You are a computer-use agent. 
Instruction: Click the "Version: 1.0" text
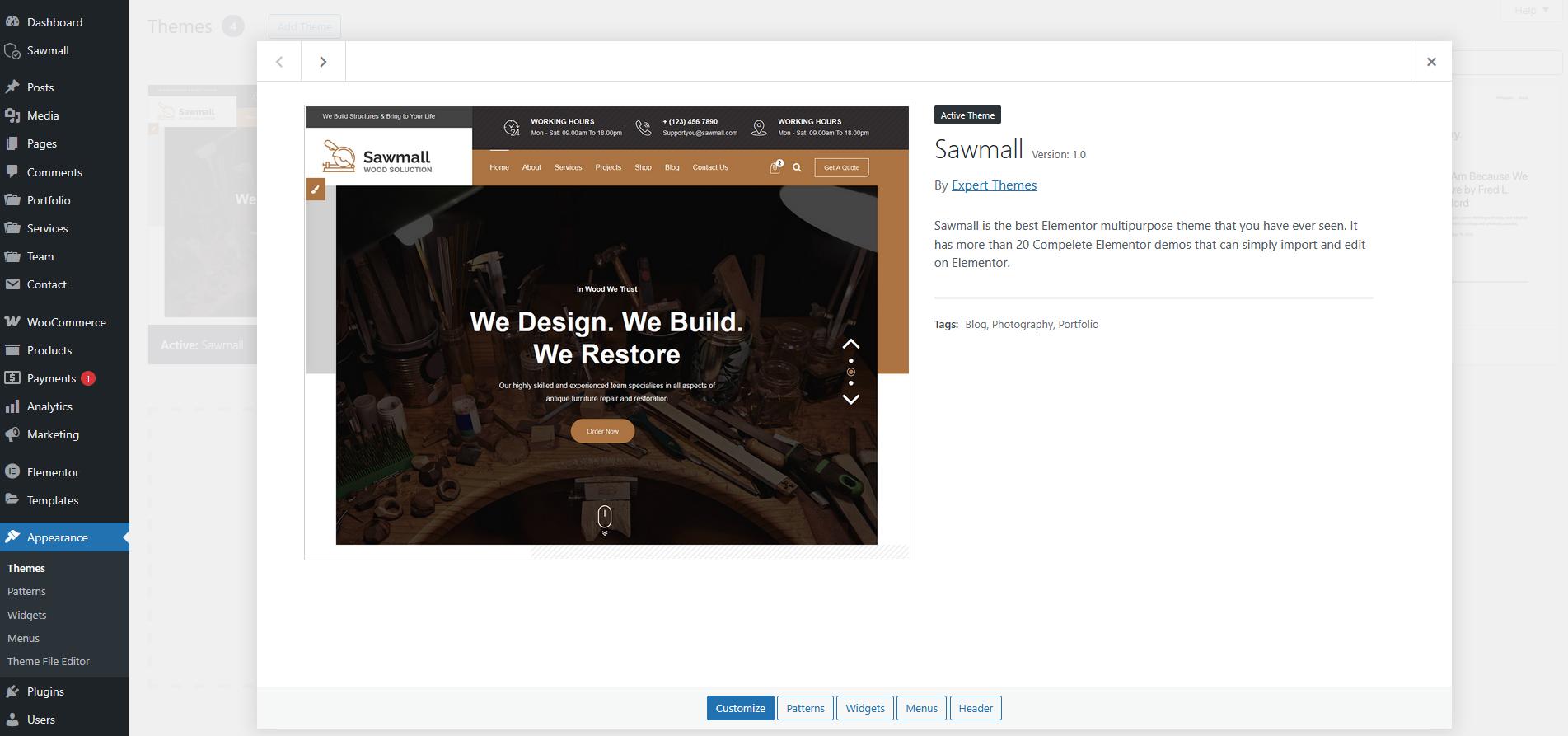[1059, 154]
